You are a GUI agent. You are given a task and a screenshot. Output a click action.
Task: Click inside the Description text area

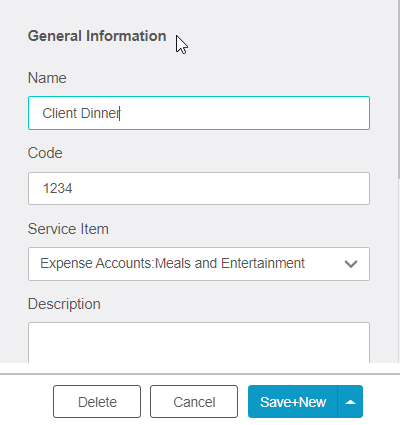tap(199, 342)
